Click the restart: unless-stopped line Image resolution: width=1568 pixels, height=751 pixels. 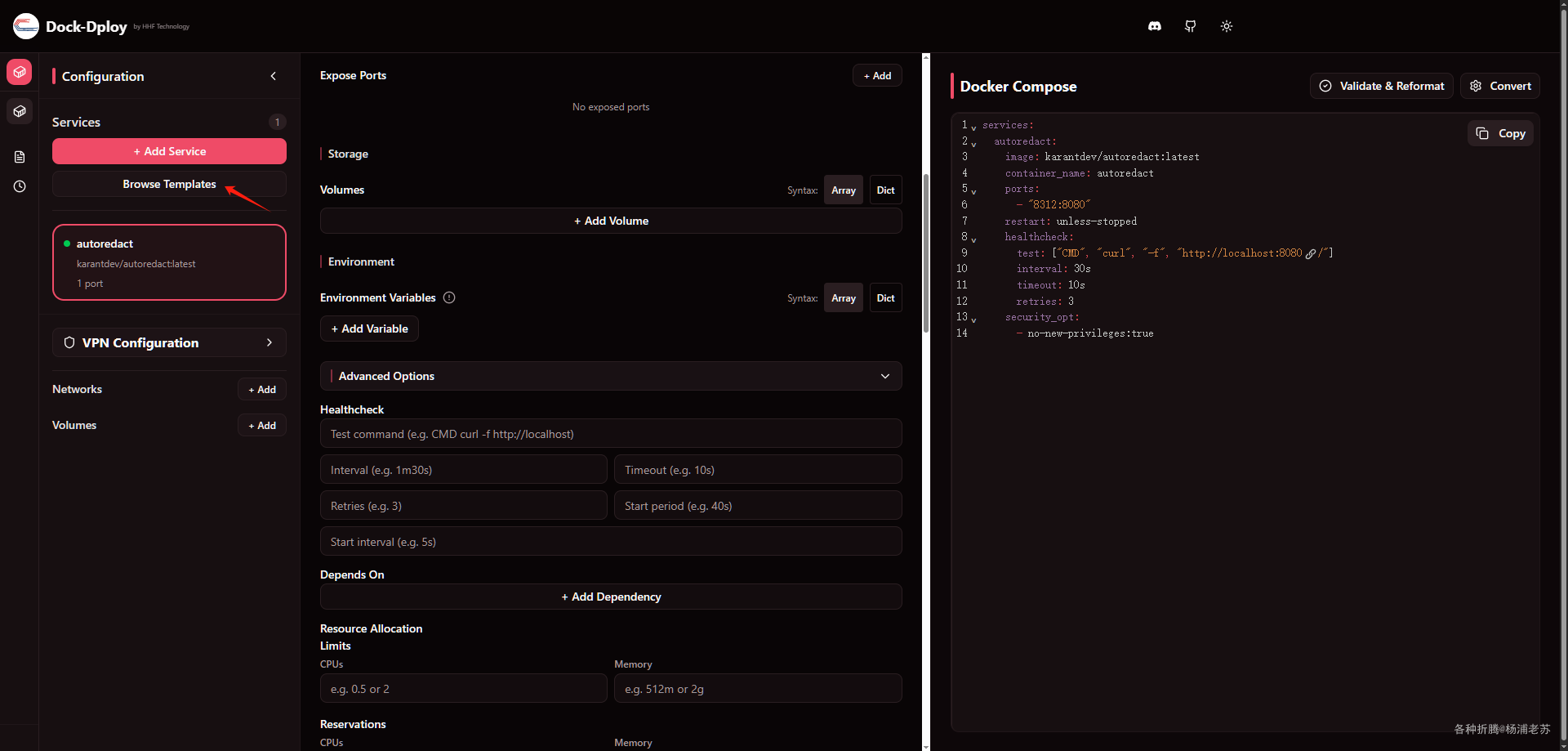[1071, 221]
